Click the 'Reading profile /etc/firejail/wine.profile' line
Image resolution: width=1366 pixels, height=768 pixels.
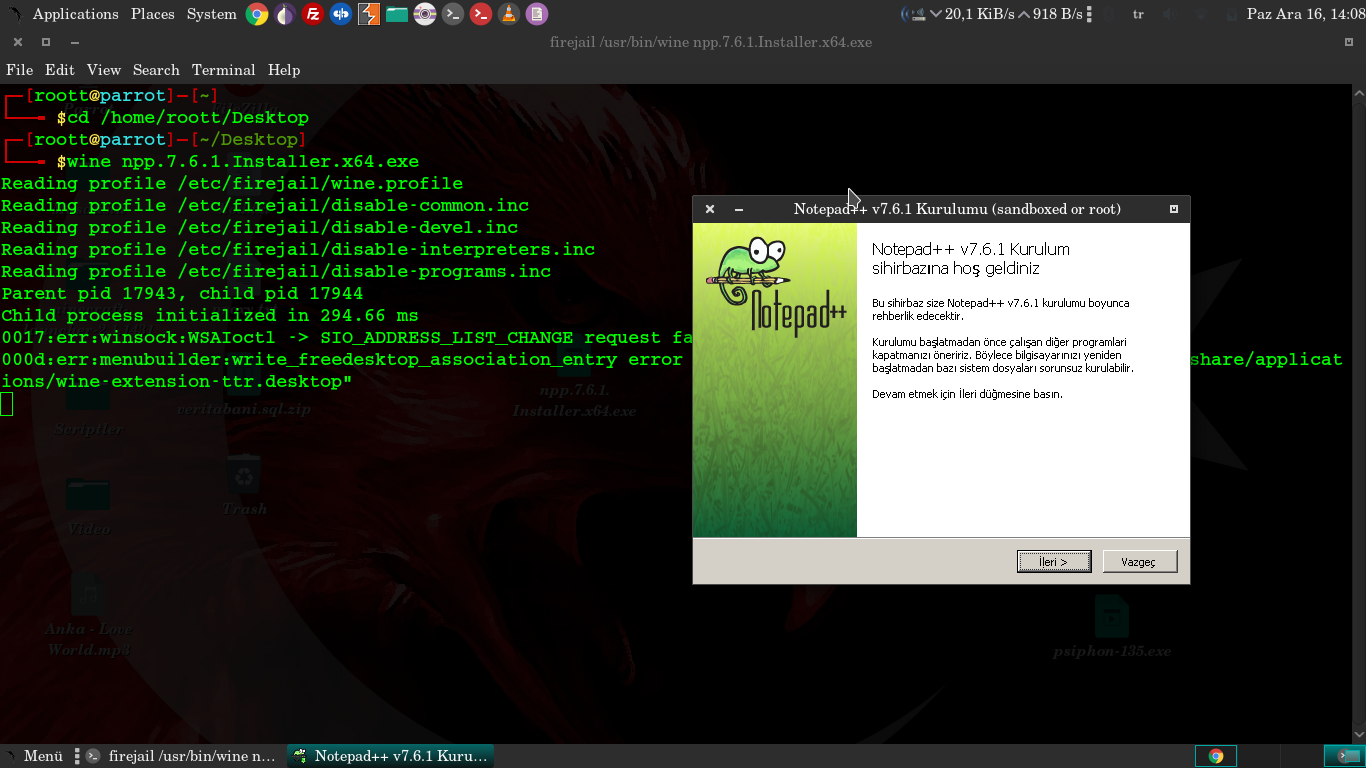click(232, 184)
